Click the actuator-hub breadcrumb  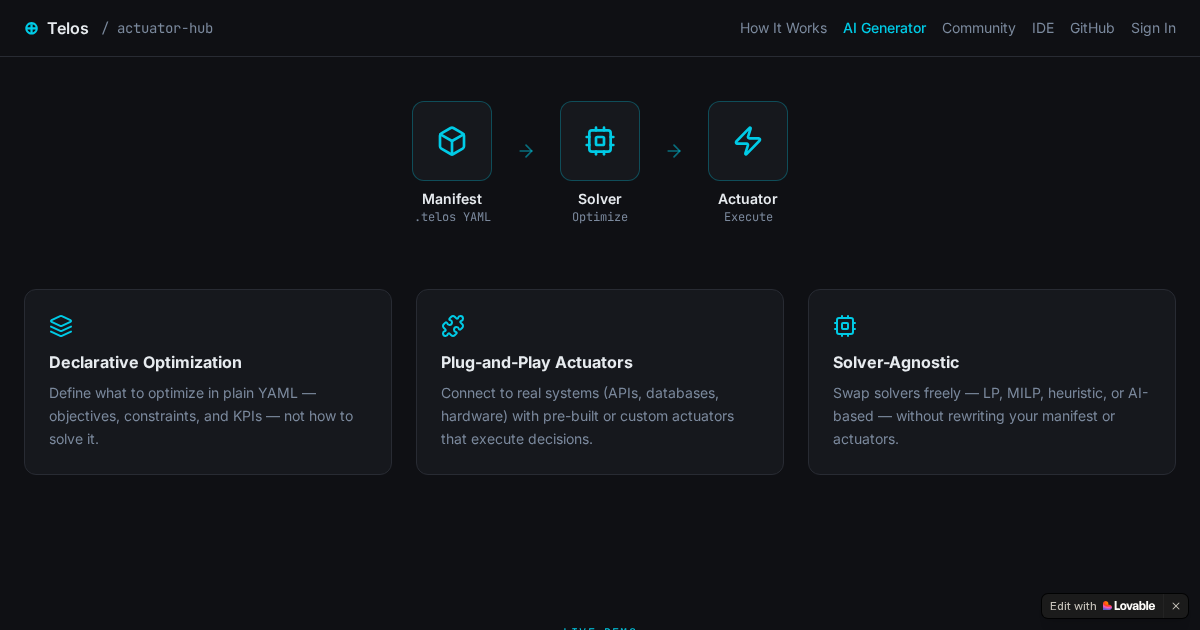pyautogui.click(x=165, y=28)
